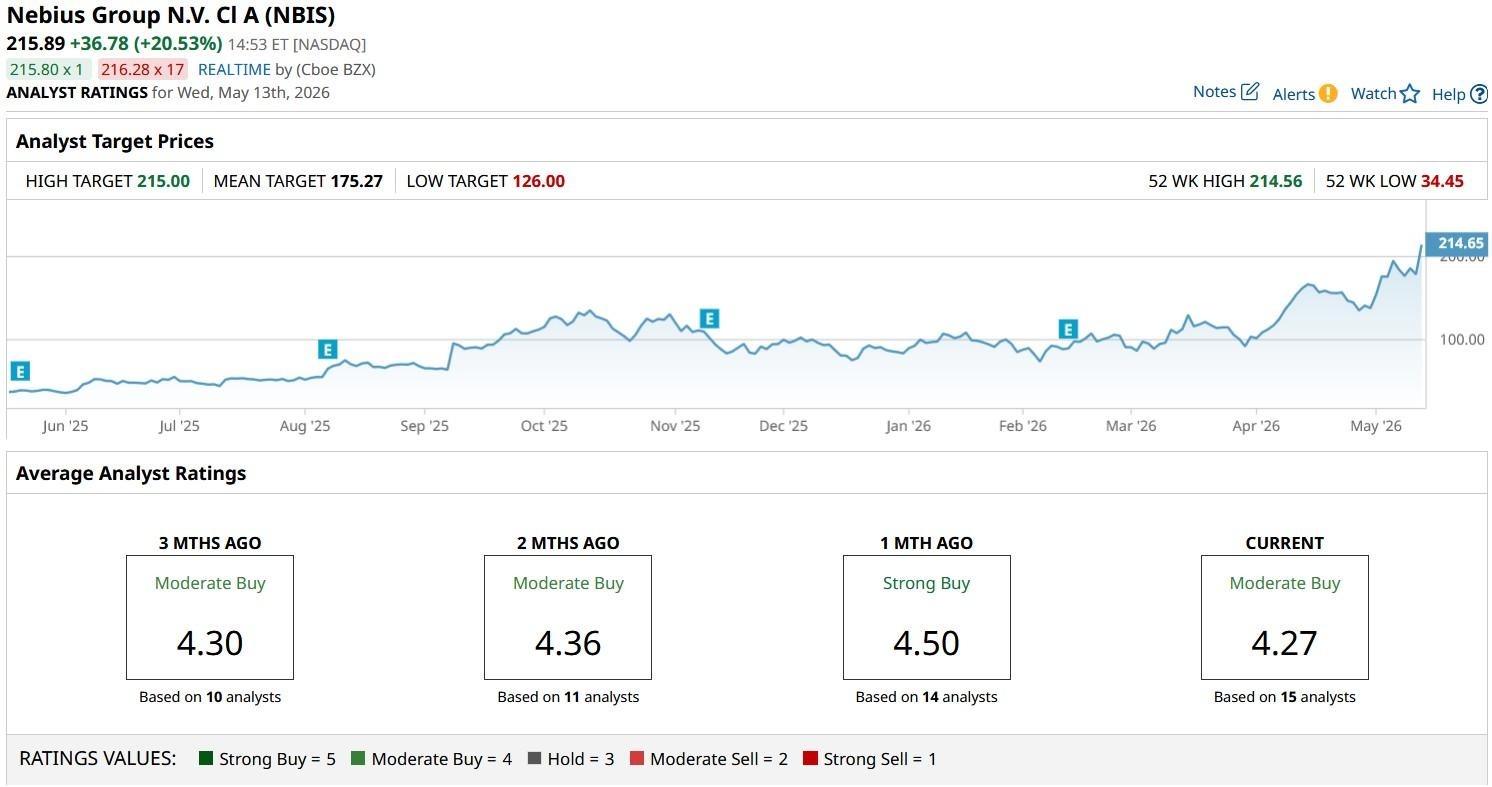Click earnings marker E near Feb '26
This screenshot has width=1492, height=787.
point(1068,329)
